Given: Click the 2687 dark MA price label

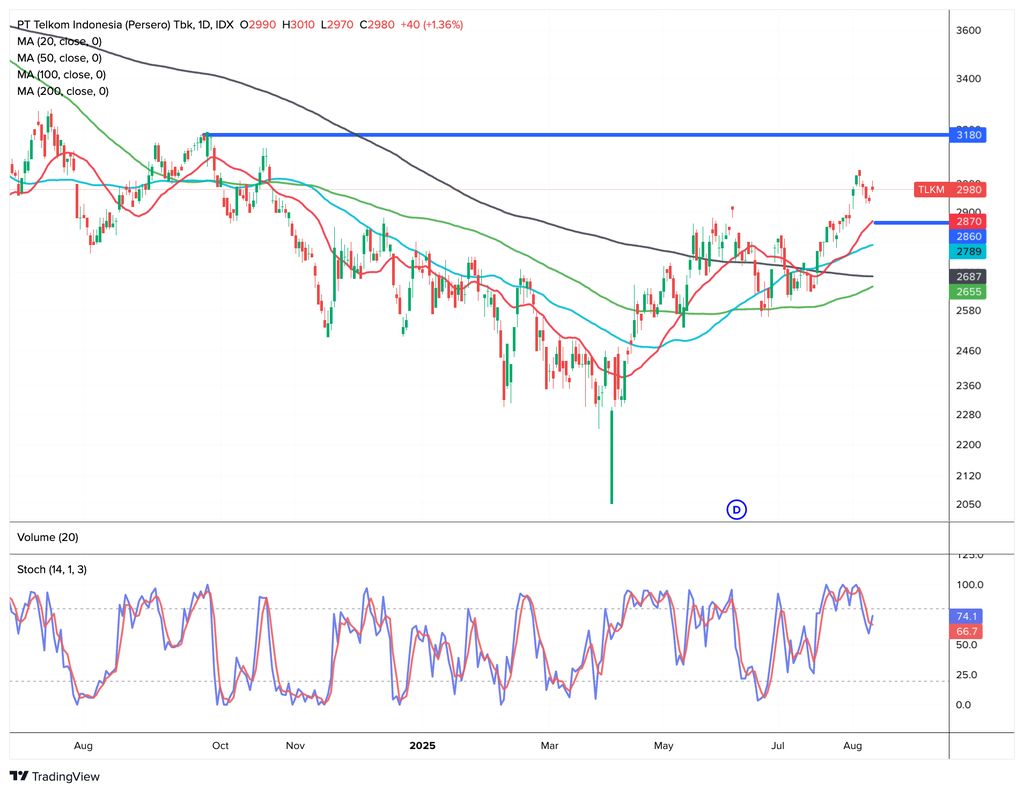Looking at the screenshot, I should click(x=968, y=276).
